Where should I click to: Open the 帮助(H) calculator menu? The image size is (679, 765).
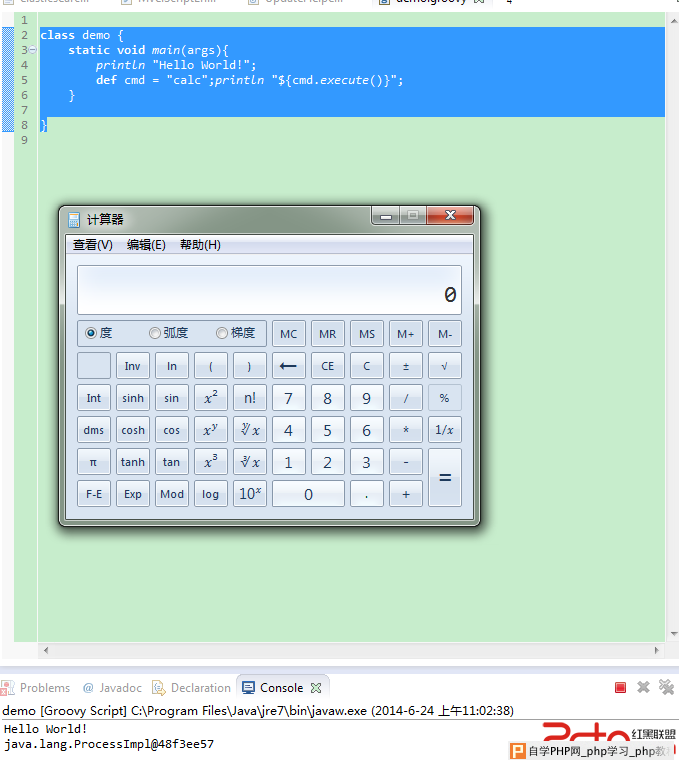point(200,245)
